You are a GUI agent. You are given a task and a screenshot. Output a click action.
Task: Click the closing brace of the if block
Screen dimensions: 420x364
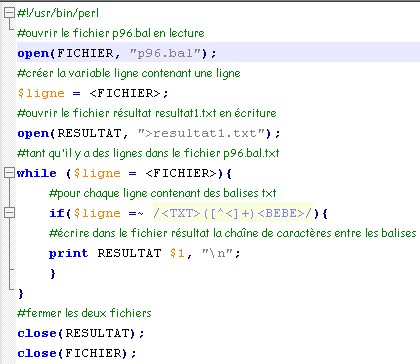pyautogui.click(x=53, y=274)
